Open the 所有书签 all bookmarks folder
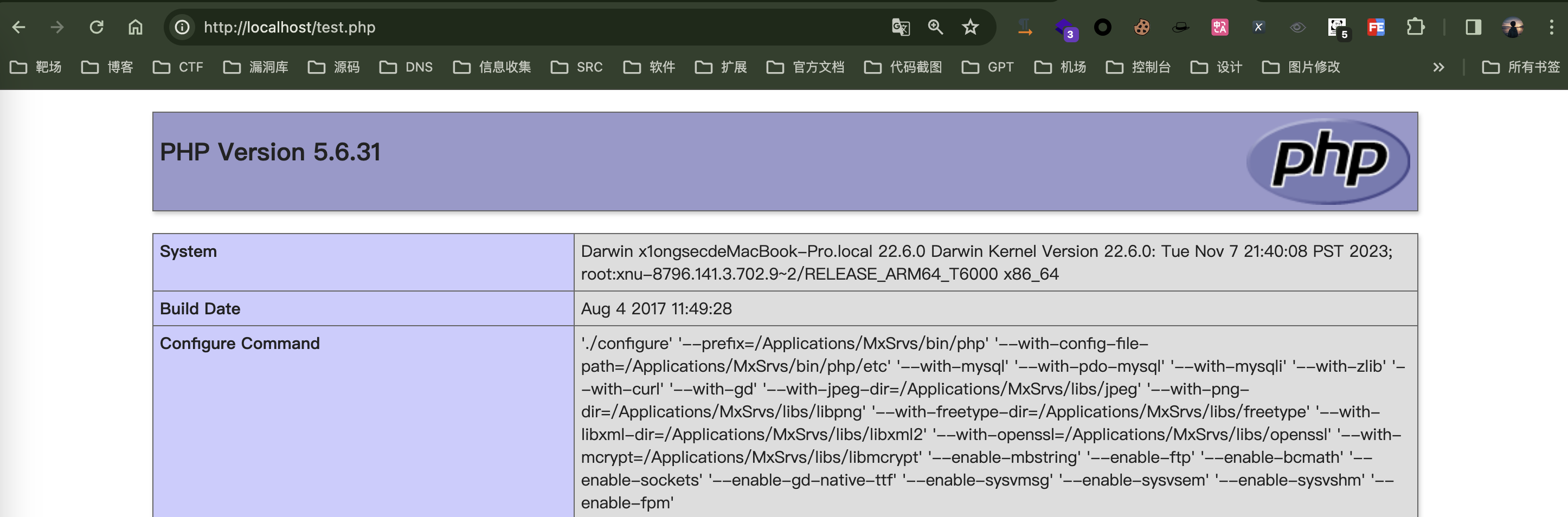1568x517 pixels. pyautogui.click(x=1520, y=67)
